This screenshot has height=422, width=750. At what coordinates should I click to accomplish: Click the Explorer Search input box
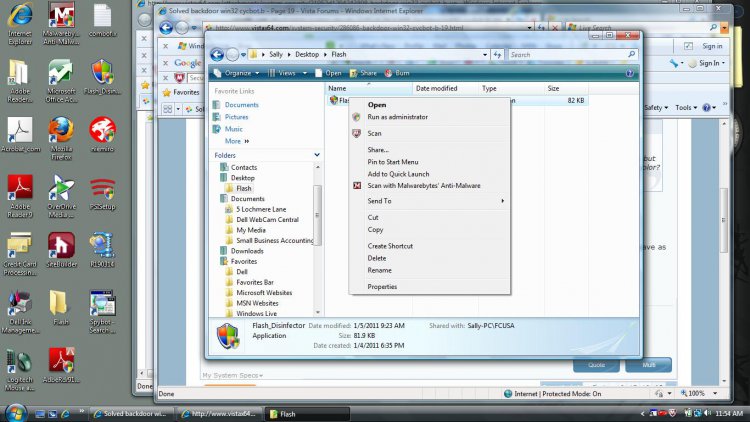click(569, 55)
